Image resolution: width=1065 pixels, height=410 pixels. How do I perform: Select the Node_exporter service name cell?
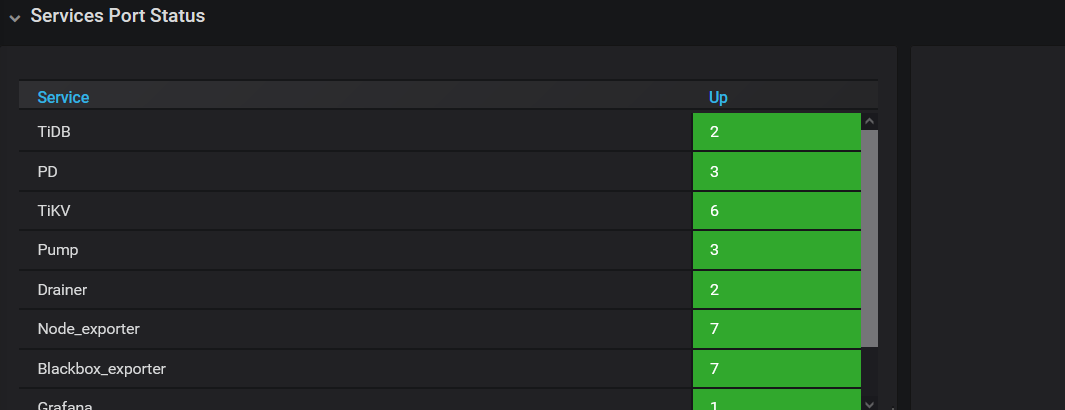[355, 329]
